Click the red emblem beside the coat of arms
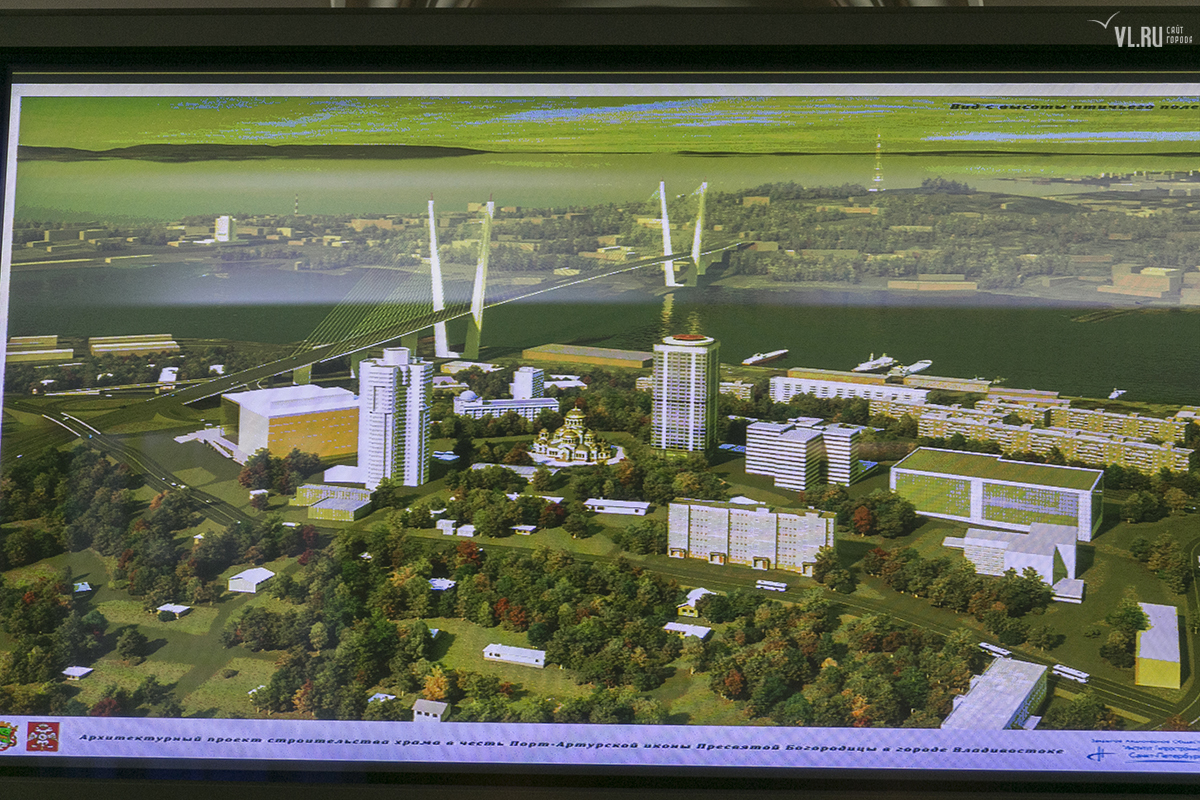The width and height of the screenshot is (1200, 800). point(42,737)
